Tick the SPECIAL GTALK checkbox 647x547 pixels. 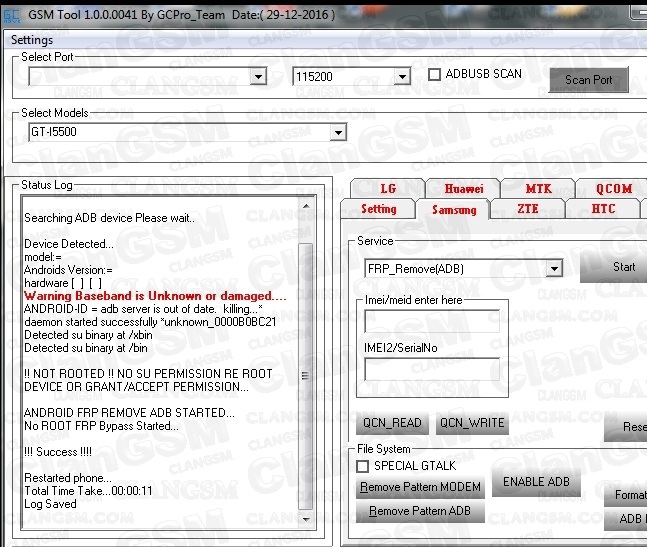coord(362,466)
